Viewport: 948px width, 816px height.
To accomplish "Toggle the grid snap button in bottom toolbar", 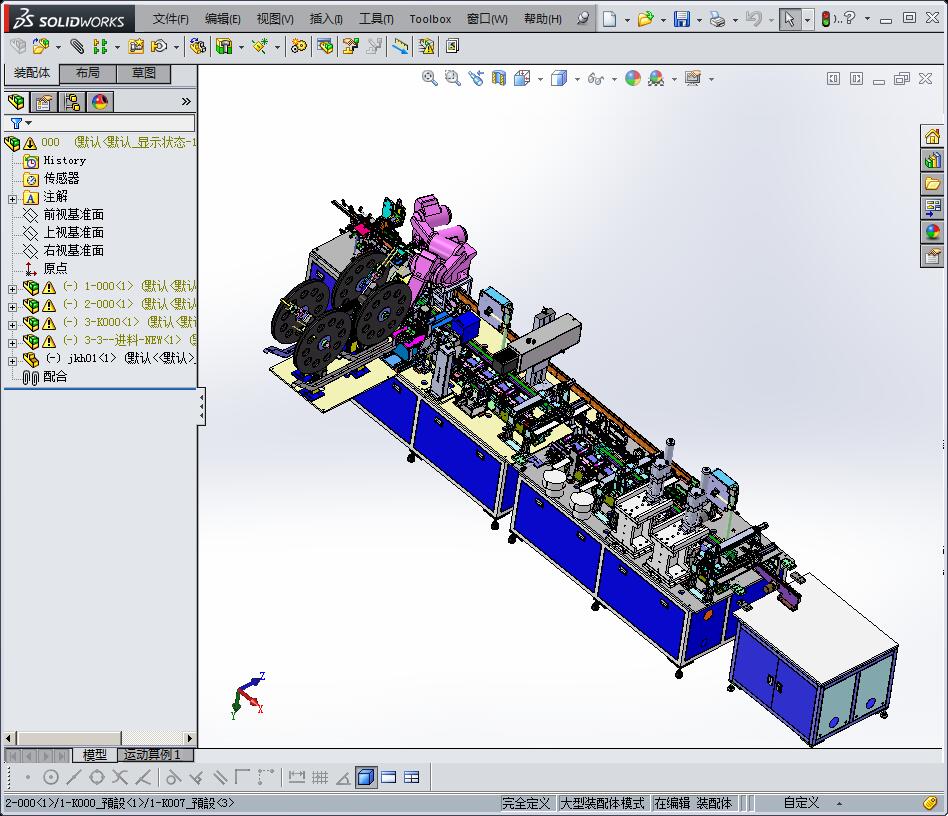I will [x=320, y=777].
